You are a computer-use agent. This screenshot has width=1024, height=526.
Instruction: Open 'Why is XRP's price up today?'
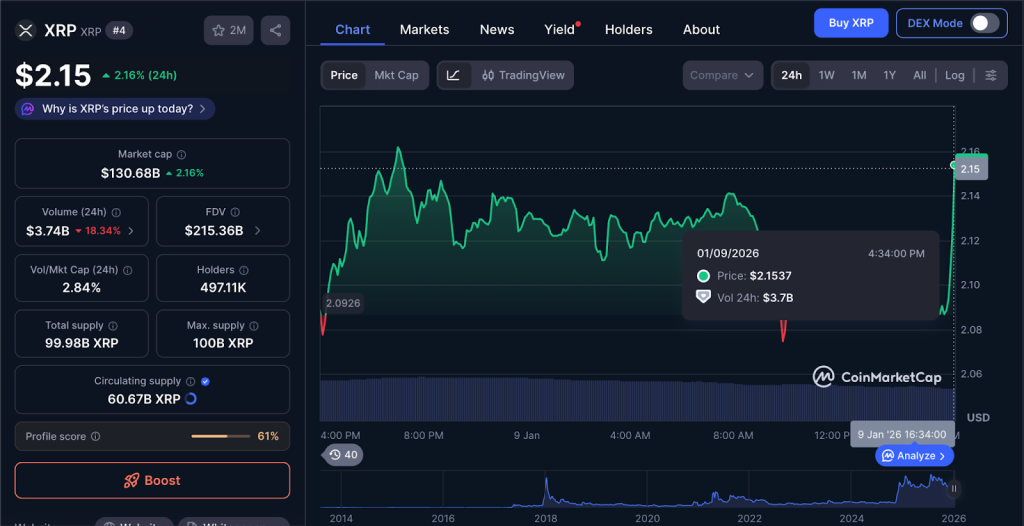point(115,109)
